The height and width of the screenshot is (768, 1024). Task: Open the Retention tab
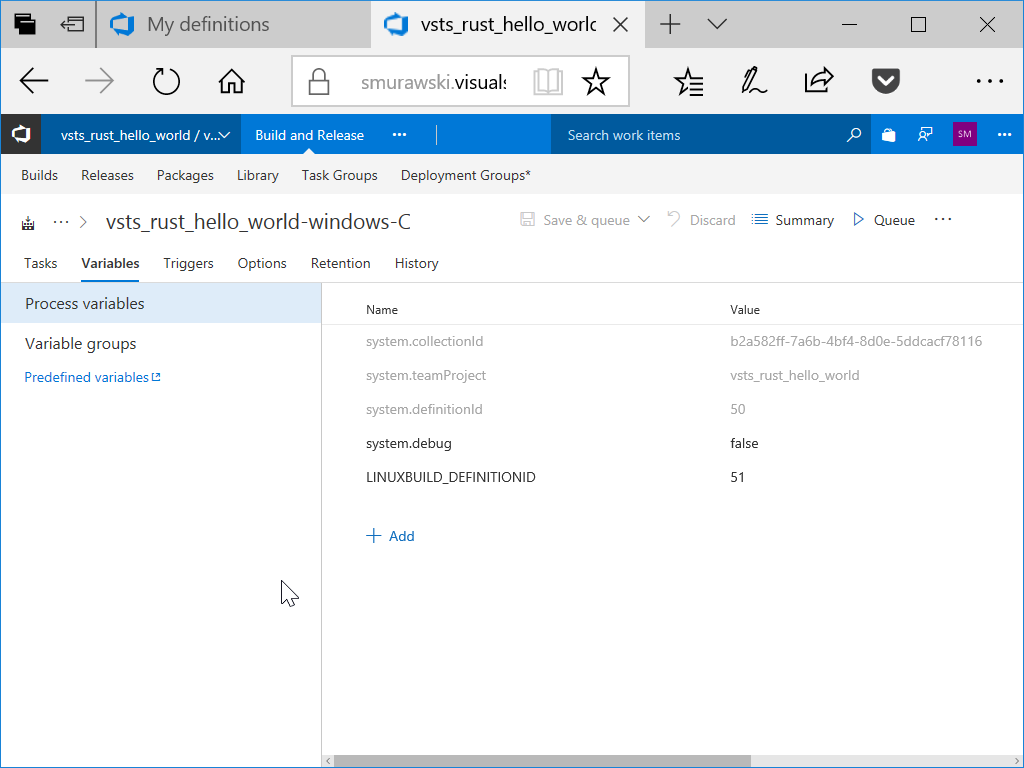340,263
